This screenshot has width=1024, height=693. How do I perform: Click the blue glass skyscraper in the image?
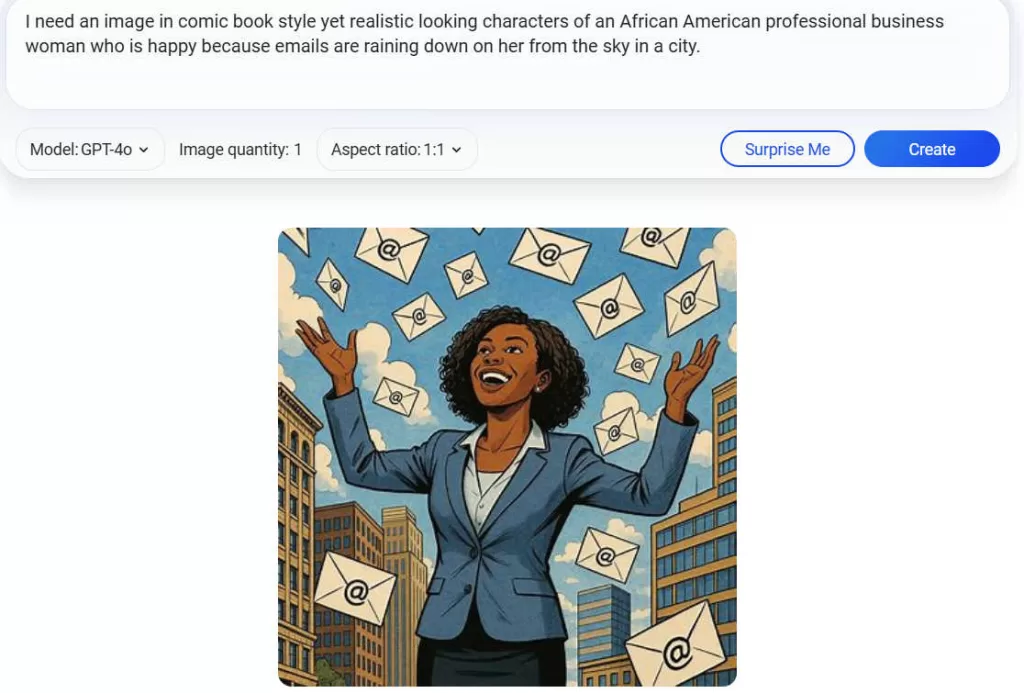click(604, 626)
